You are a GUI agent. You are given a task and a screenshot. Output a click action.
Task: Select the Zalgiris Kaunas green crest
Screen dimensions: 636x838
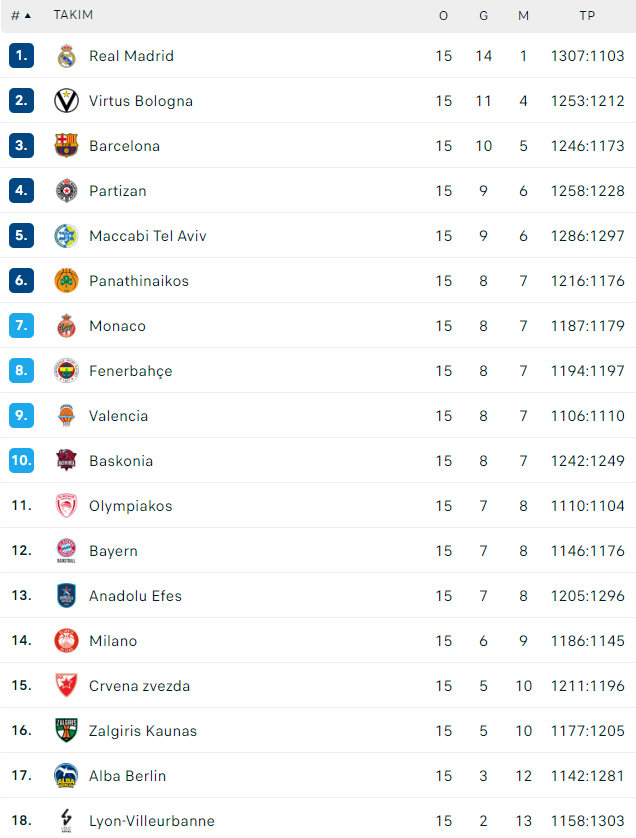pyautogui.click(x=66, y=730)
